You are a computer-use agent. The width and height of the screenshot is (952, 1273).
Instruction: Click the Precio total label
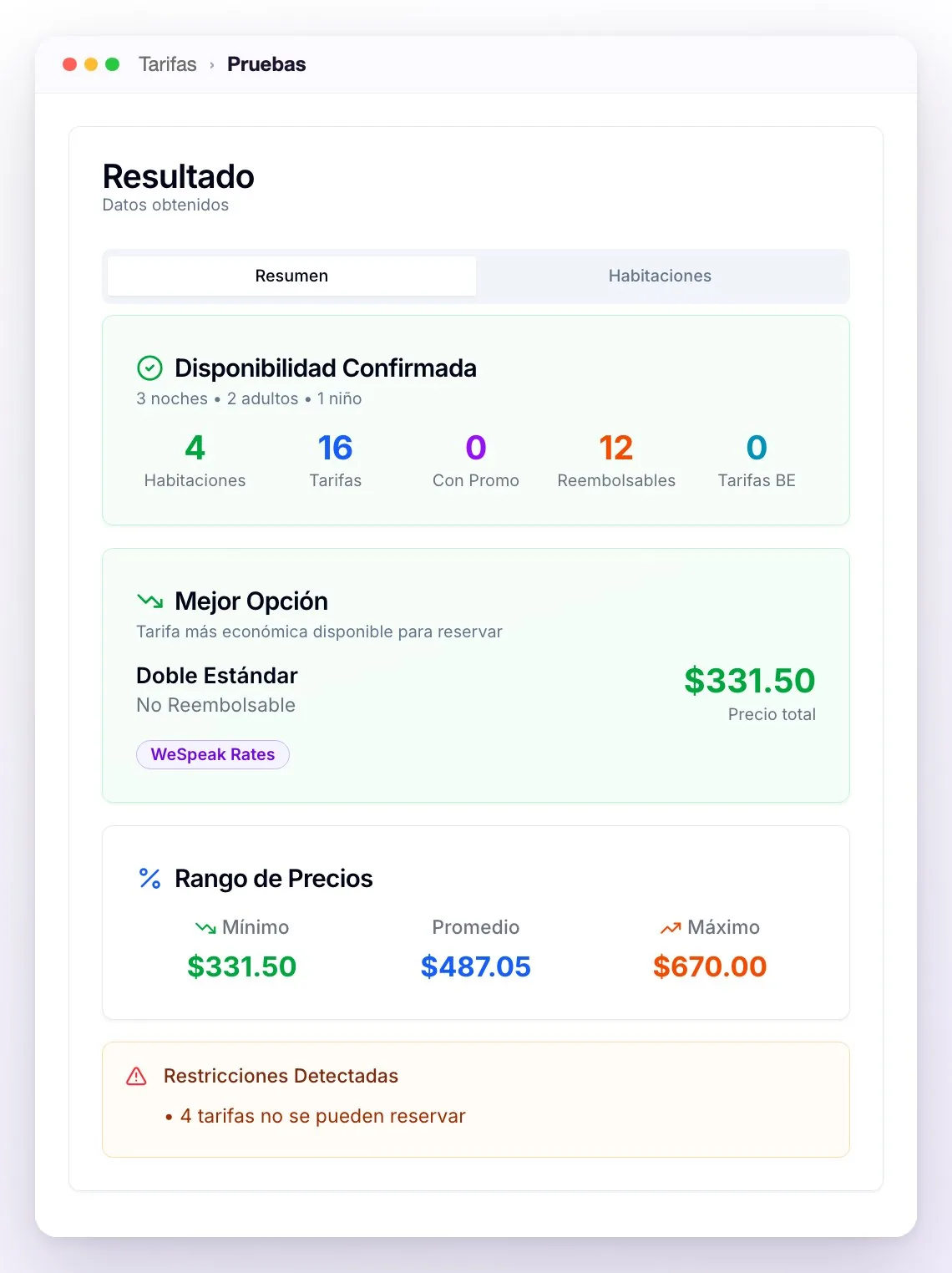(x=772, y=714)
